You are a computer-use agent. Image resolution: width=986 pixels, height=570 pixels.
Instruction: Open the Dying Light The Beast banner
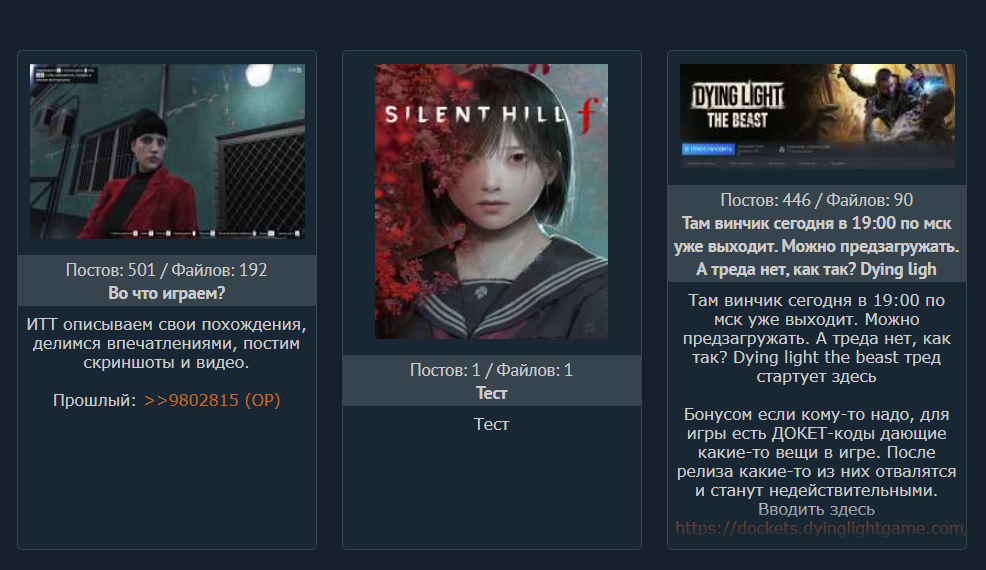coord(817,116)
